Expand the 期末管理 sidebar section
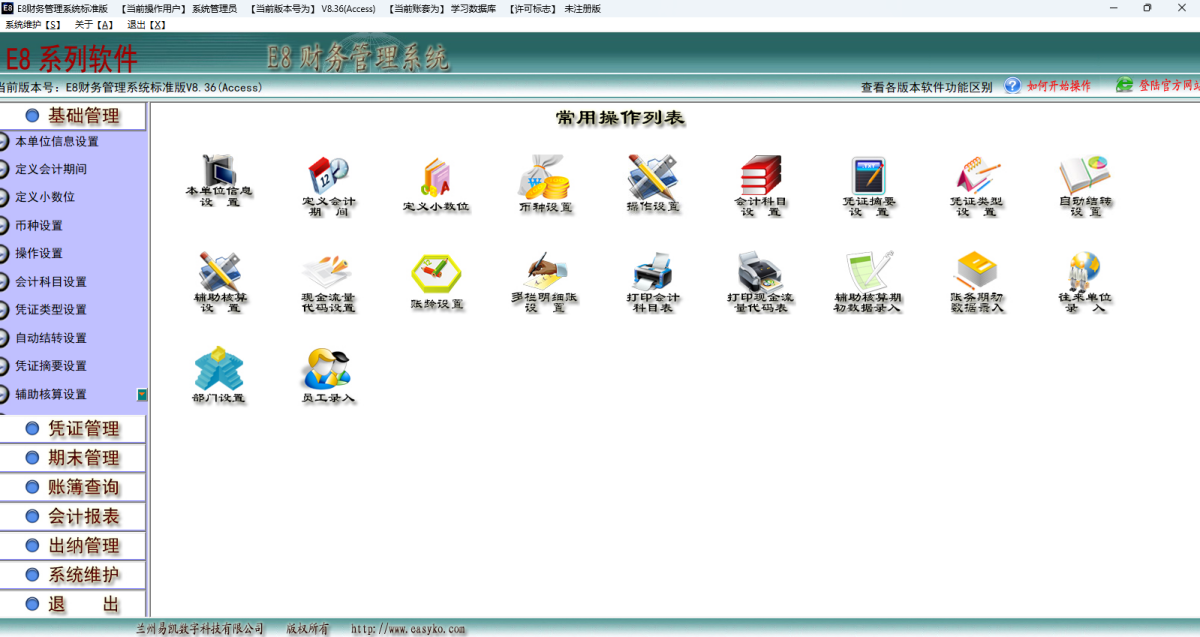The width and height of the screenshot is (1200, 637). [x=74, y=458]
